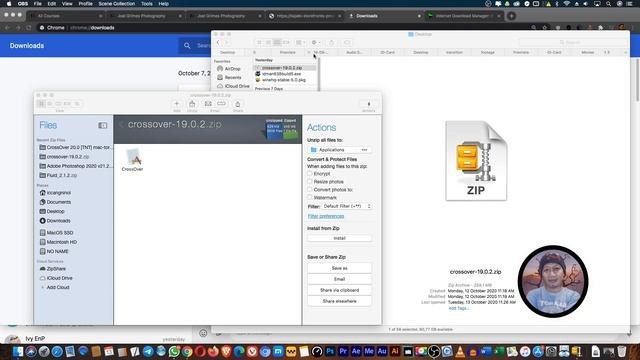Switch to the Downloads Chrome tab
The width and height of the screenshot is (640, 360).
(384, 16)
